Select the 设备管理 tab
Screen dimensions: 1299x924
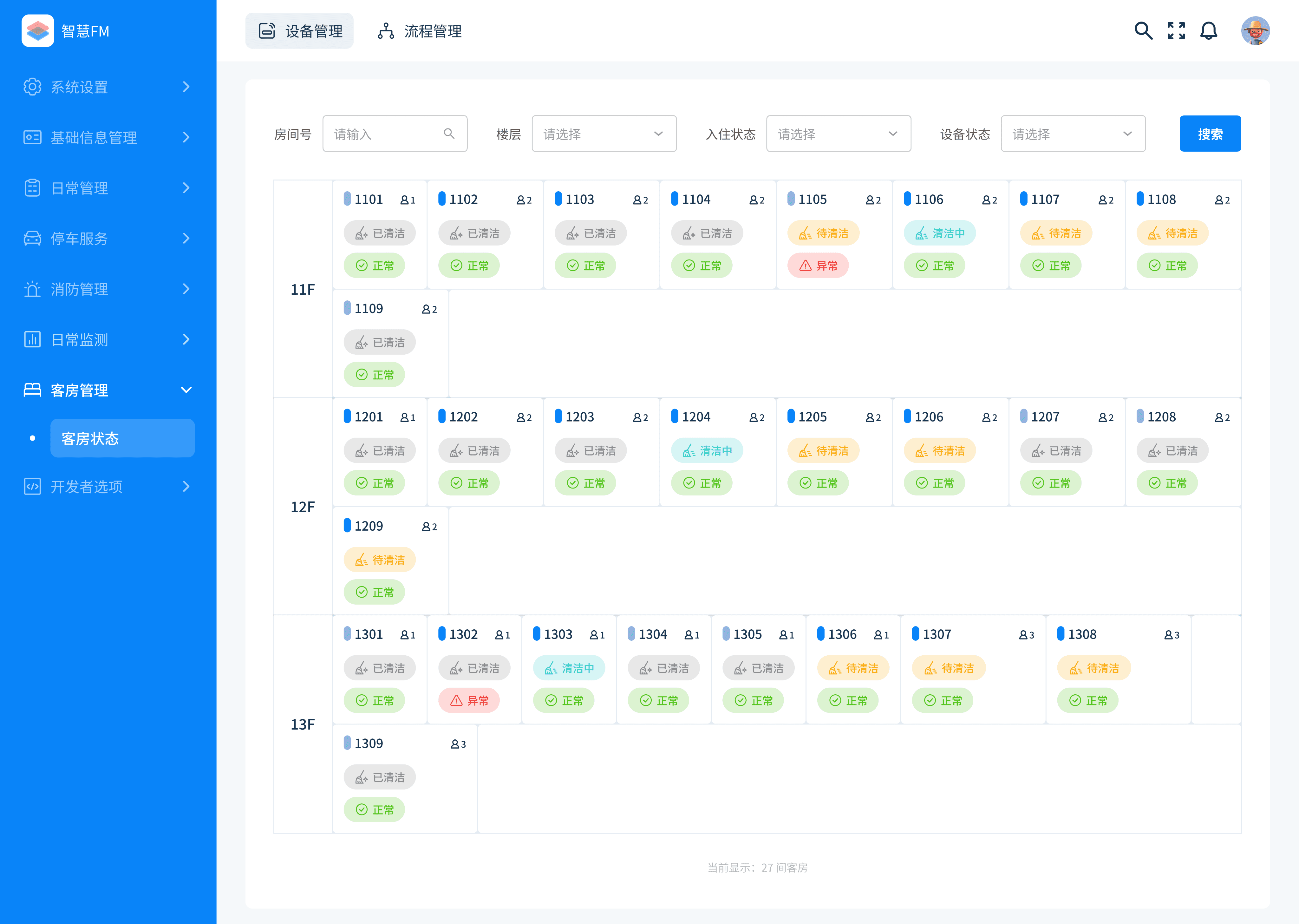tap(300, 31)
